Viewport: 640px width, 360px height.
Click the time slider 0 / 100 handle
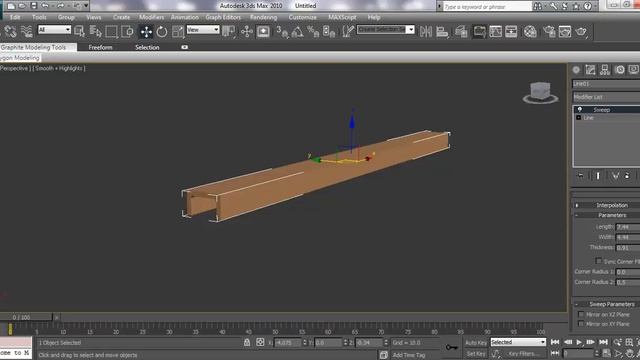(27, 317)
